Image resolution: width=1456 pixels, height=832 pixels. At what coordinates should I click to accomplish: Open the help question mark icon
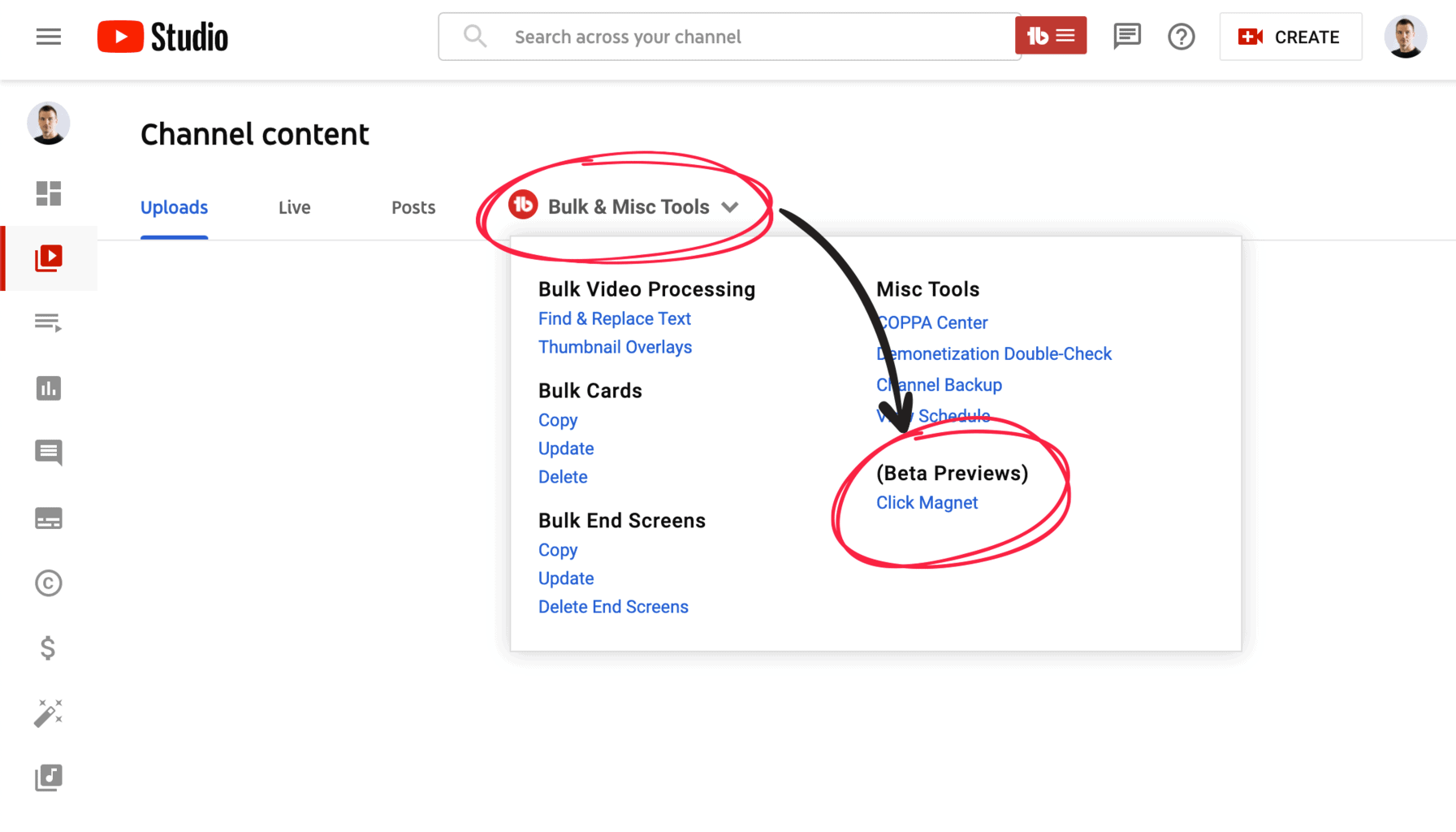1181,37
